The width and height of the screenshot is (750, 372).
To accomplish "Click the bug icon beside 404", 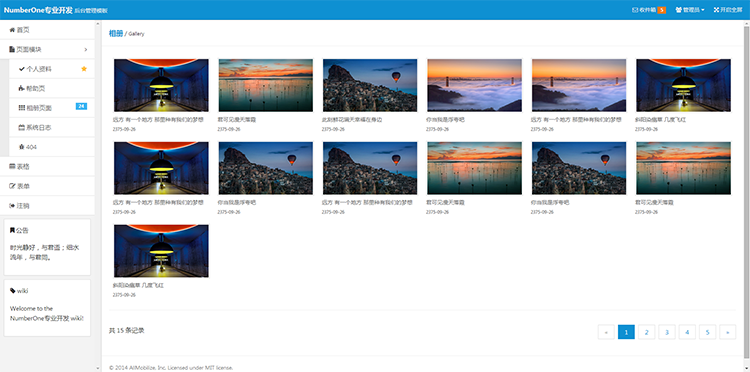I will tap(22, 147).
